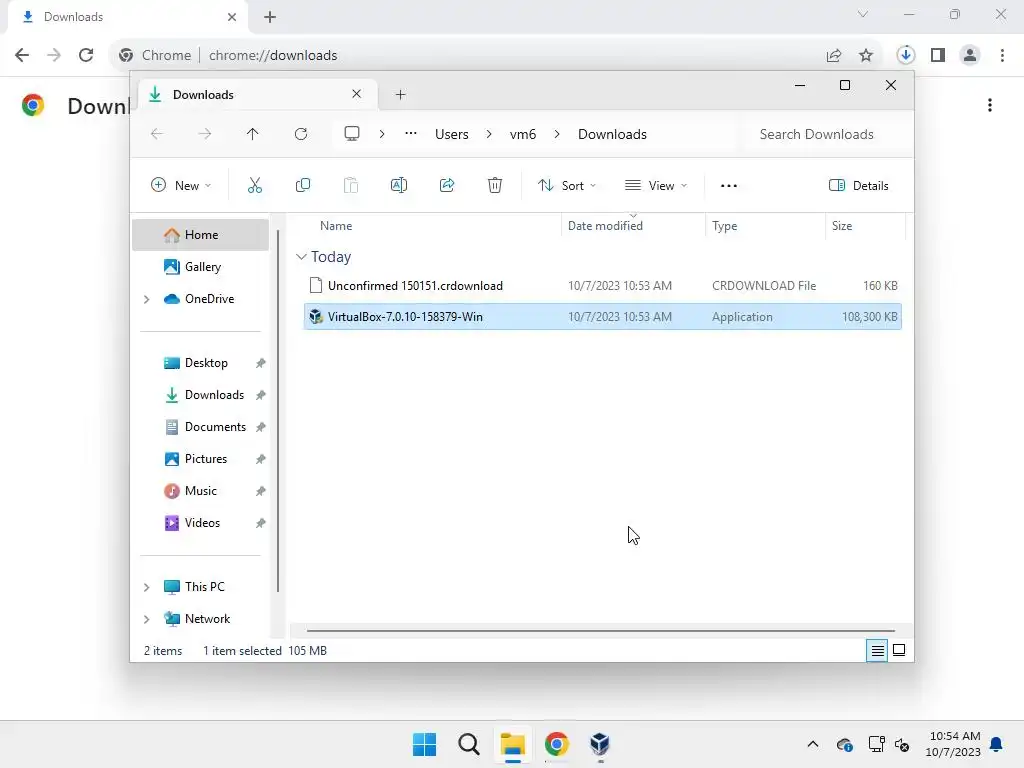This screenshot has height=768, width=1024.
Task: Bookmark this page with Chrome's star icon
Action: [866, 56]
